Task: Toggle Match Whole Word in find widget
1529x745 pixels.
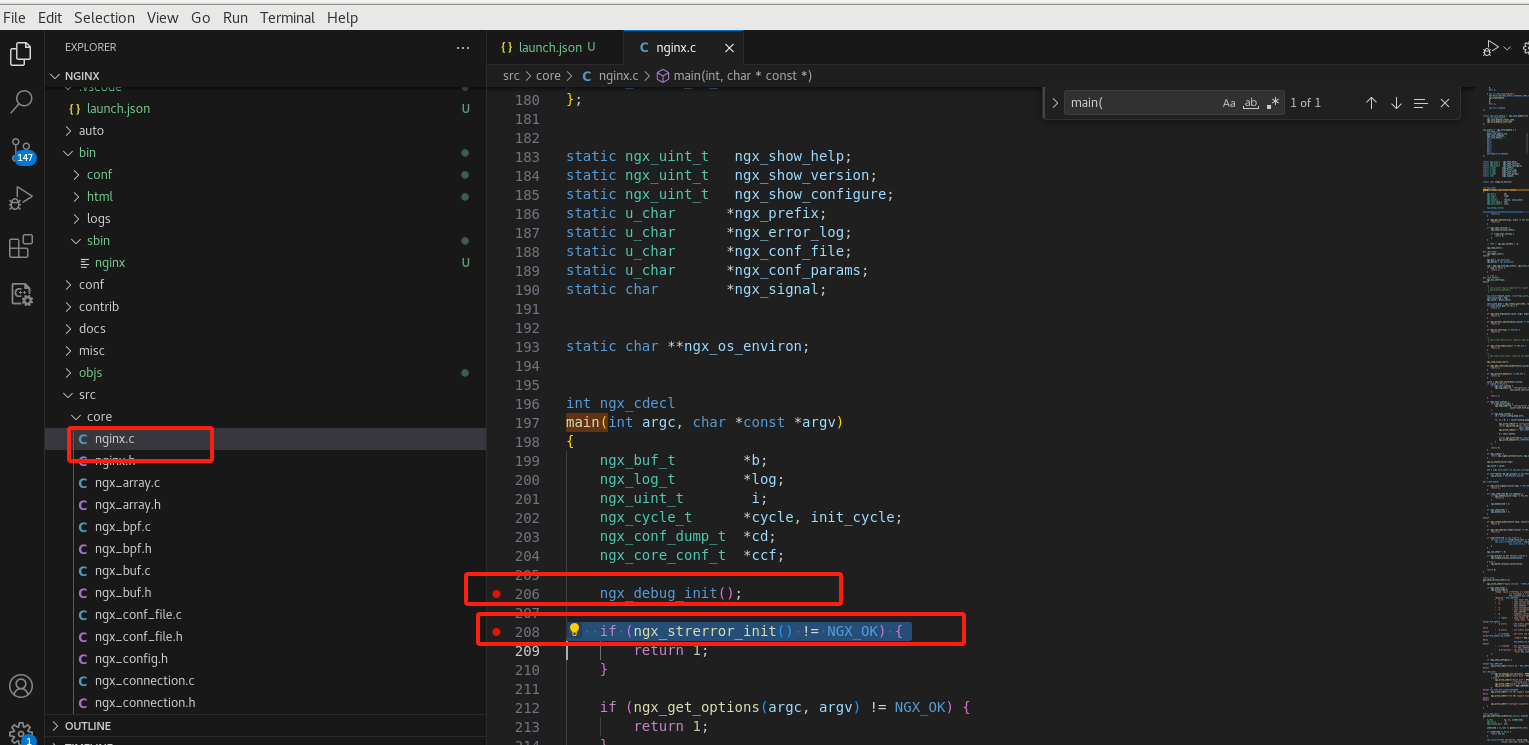Action: (x=1251, y=103)
